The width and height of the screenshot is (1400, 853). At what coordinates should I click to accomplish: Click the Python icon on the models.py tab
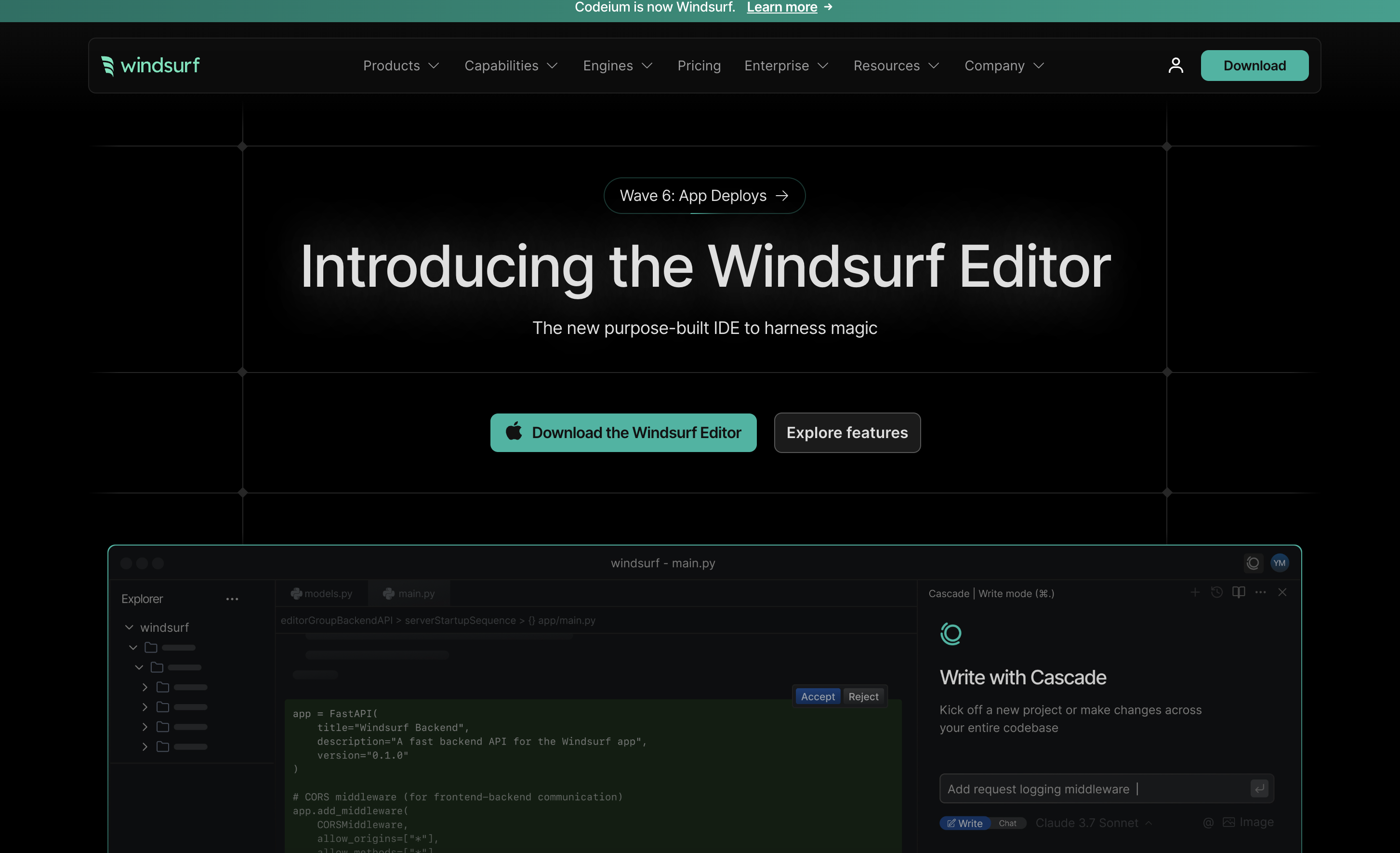click(296, 593)
